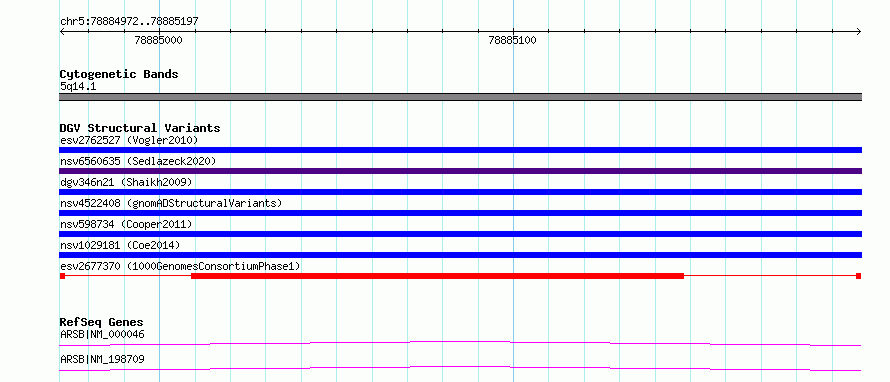
Task: Click the ARSB|NM_198709 transcript label
Action: point(102,359)
